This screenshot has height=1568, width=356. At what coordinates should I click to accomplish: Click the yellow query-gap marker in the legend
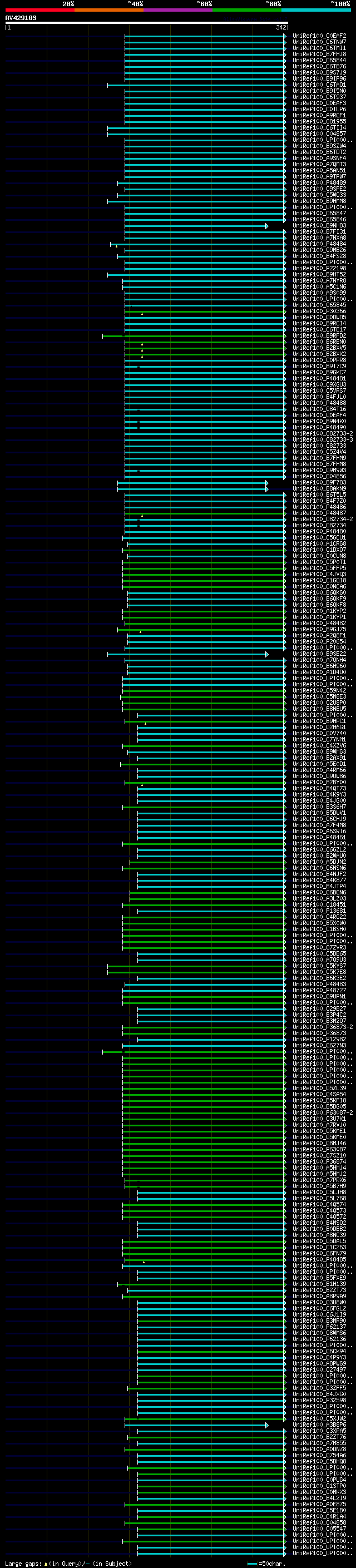tap(46, 1563)
